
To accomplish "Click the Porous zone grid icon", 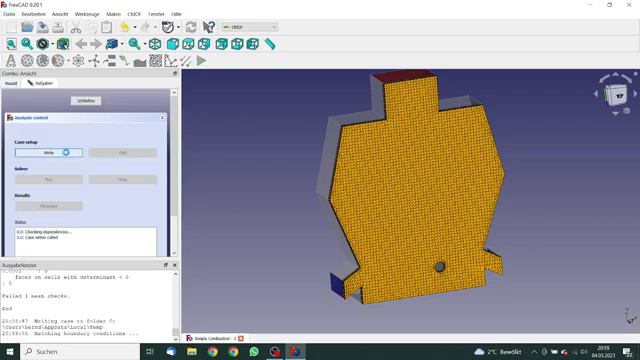I will click(155, 61).
